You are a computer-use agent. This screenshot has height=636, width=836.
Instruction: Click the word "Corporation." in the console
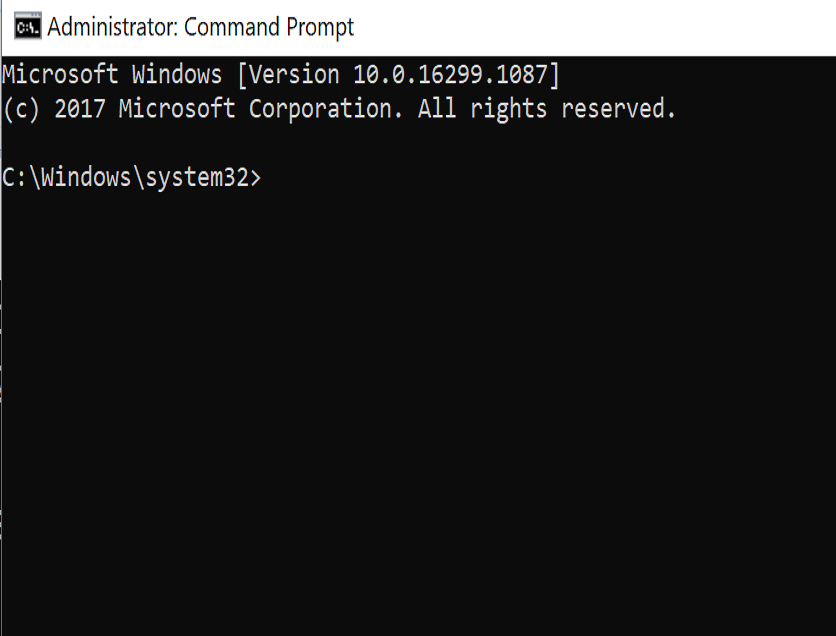click(326, 108)
